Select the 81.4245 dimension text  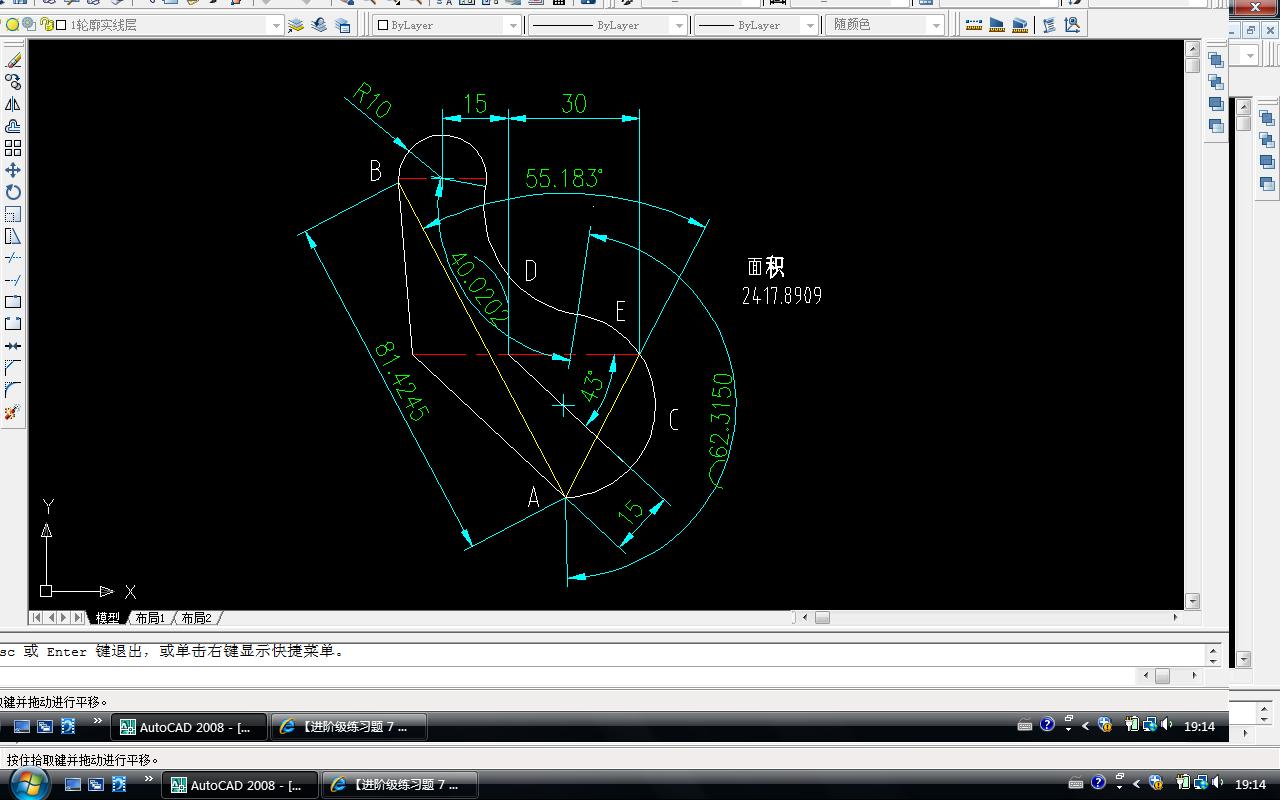[402, 381]
